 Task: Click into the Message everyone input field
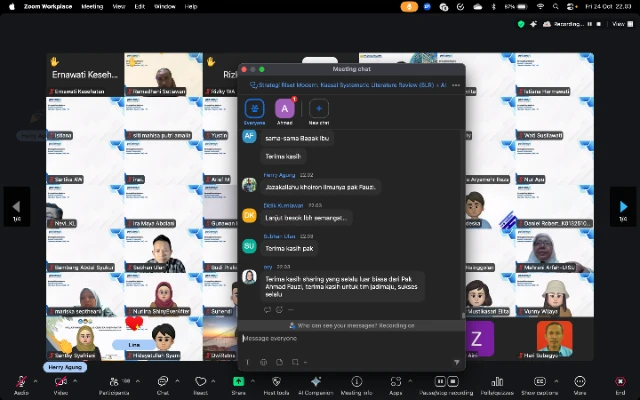pos(351,338)
